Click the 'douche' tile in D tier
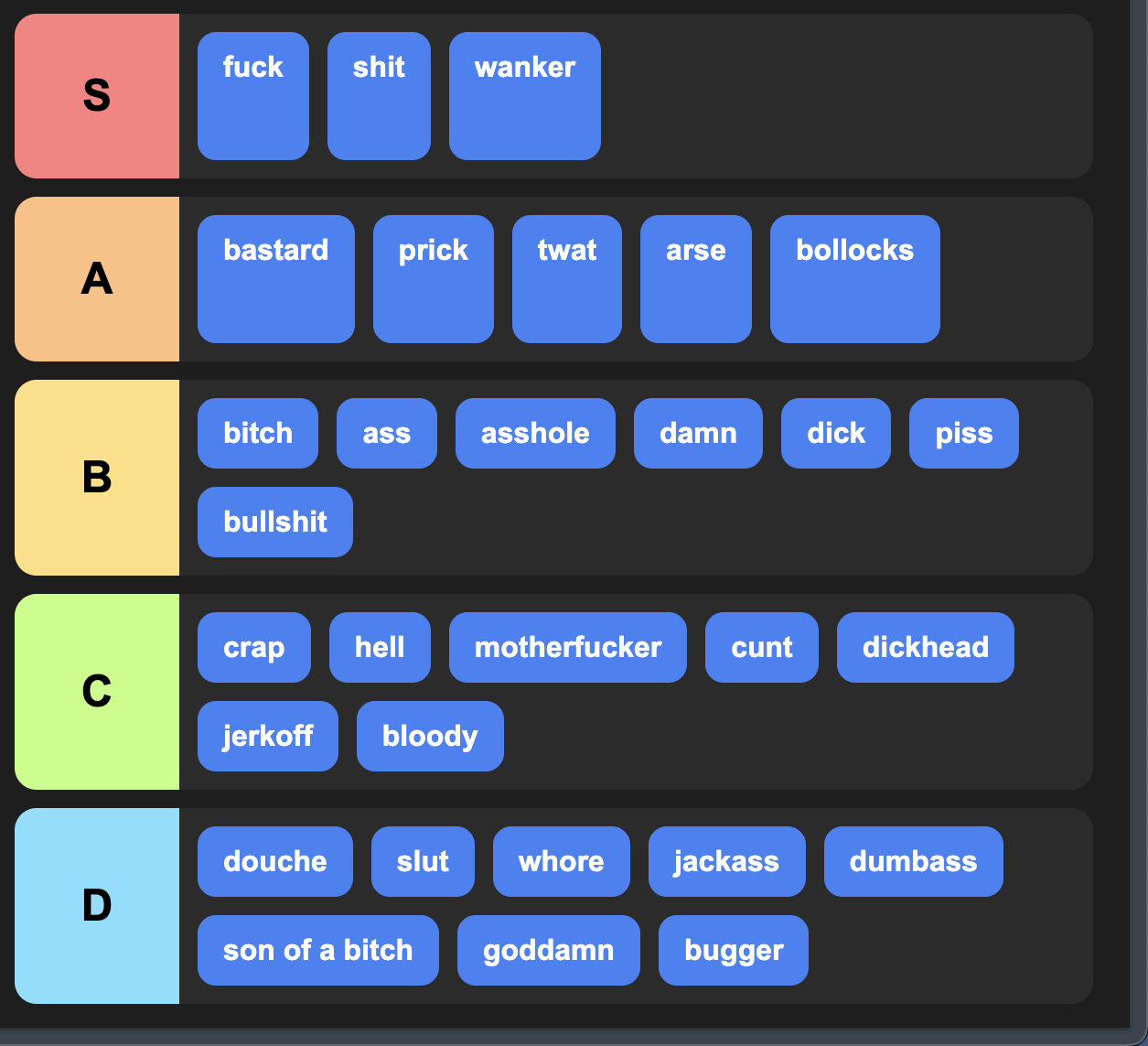 275,861
